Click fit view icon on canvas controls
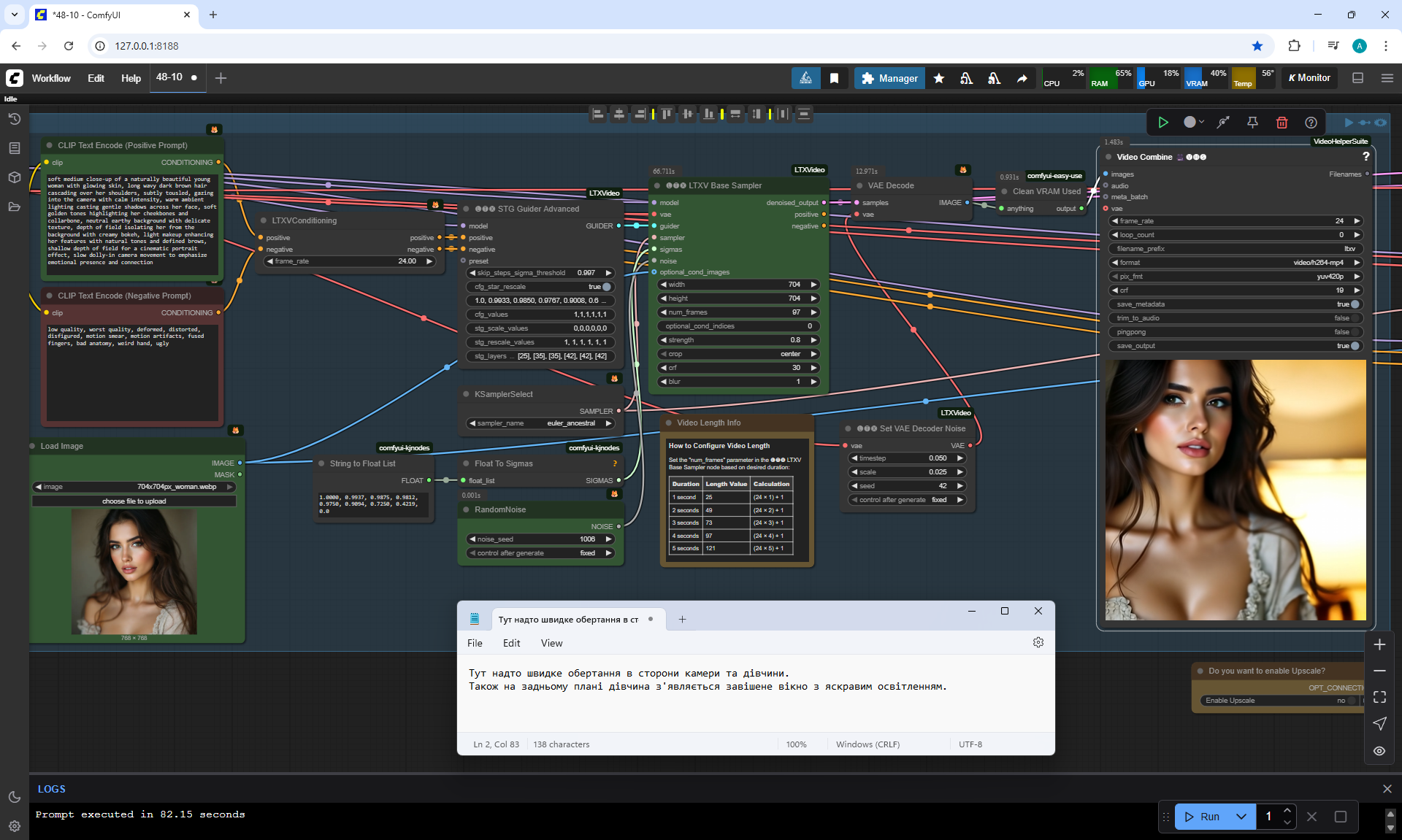This screenshot has width=1402, height=840. (x=1379, y=697)
